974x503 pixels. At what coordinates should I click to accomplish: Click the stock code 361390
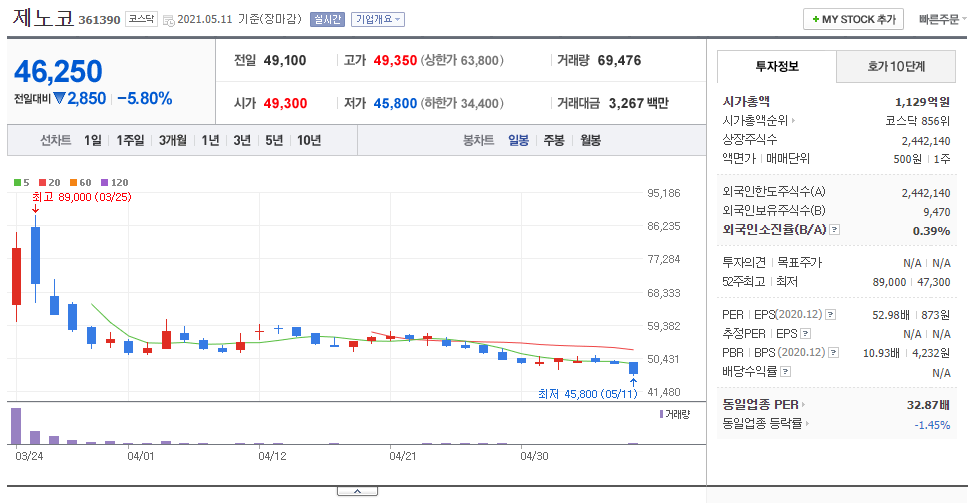pyautogui.click(x=99, y=20)
